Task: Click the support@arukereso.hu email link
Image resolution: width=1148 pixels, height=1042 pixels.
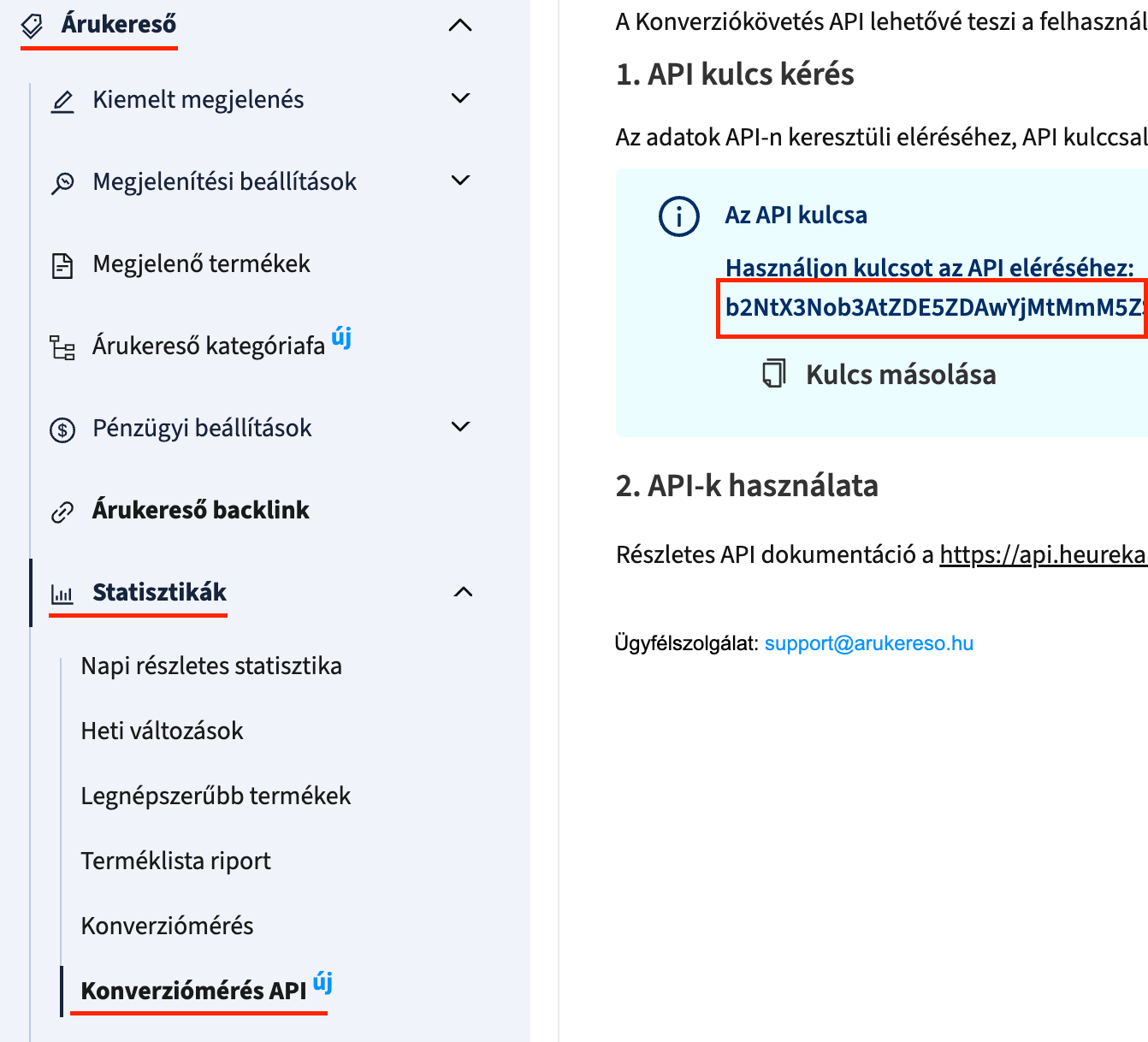Action: click(868, 643)
